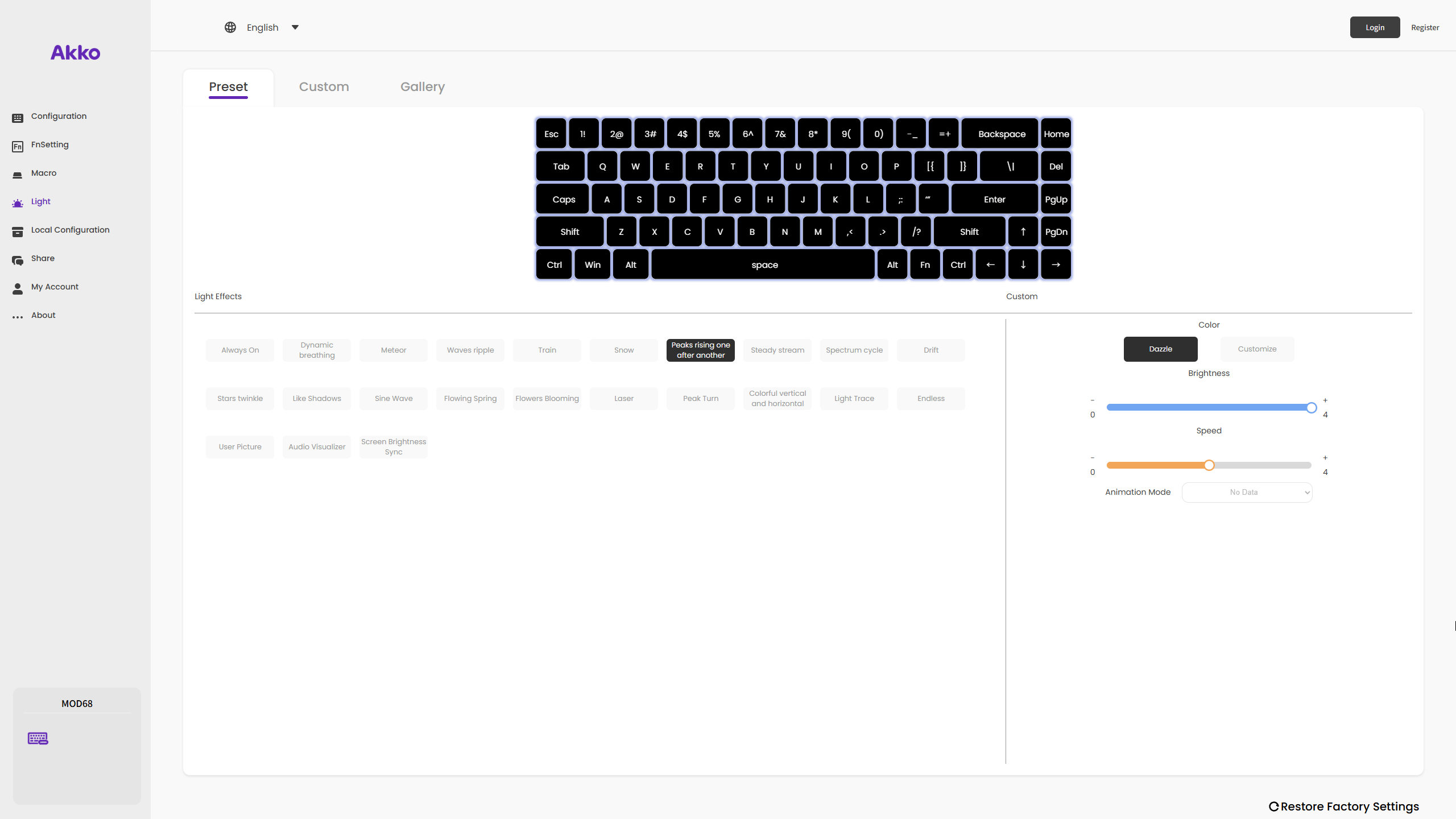Click the Login button
Image resolution: width=1456 pixels, height=819 pixels.
[x=1375, y=27]
